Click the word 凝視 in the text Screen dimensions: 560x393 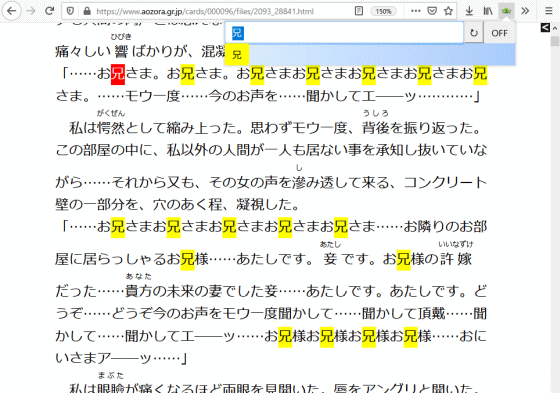coord(250,204)
